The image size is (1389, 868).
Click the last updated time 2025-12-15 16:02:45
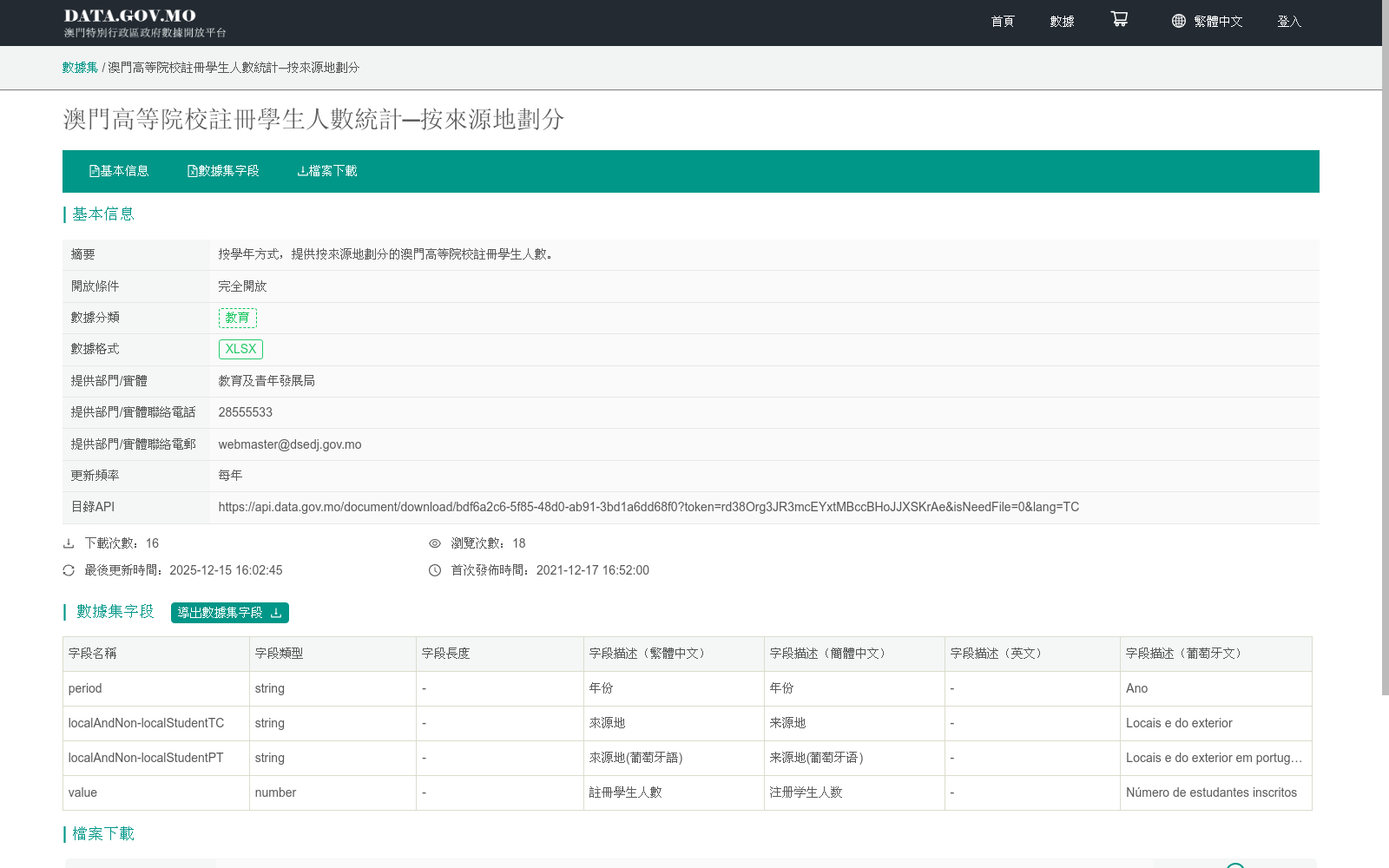pyautogui.click(x=226, y=570)
